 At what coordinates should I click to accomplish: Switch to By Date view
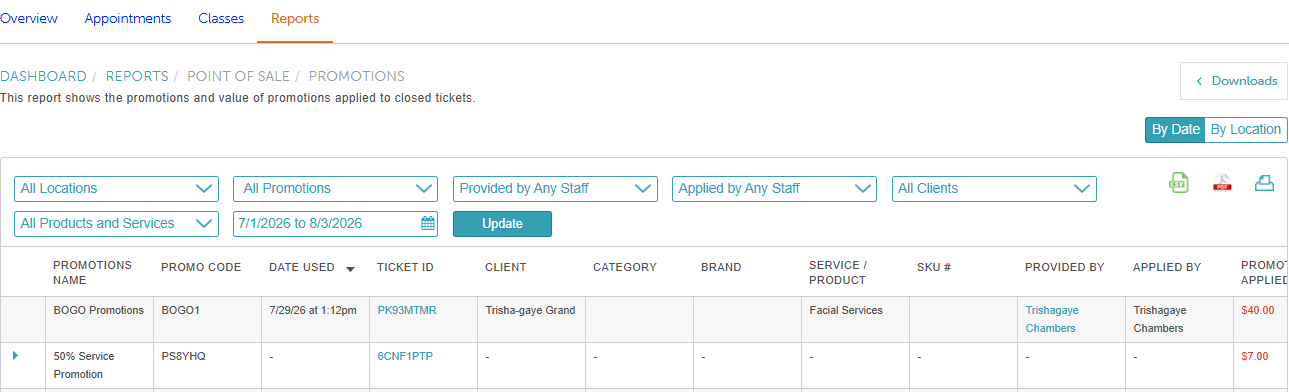1175,130
